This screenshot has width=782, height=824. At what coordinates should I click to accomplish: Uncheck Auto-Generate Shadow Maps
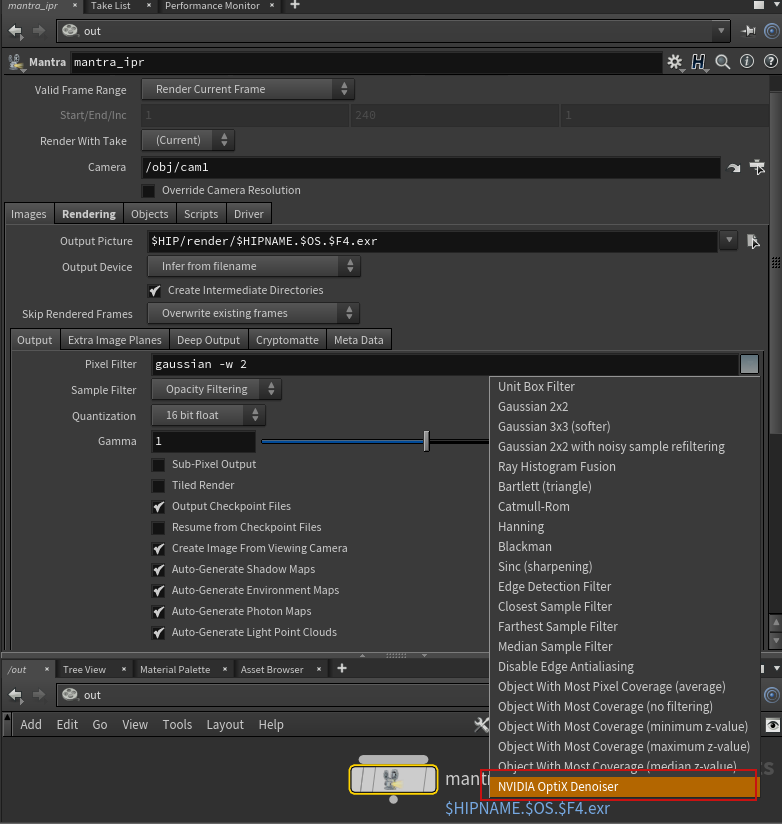click(158, 570)
